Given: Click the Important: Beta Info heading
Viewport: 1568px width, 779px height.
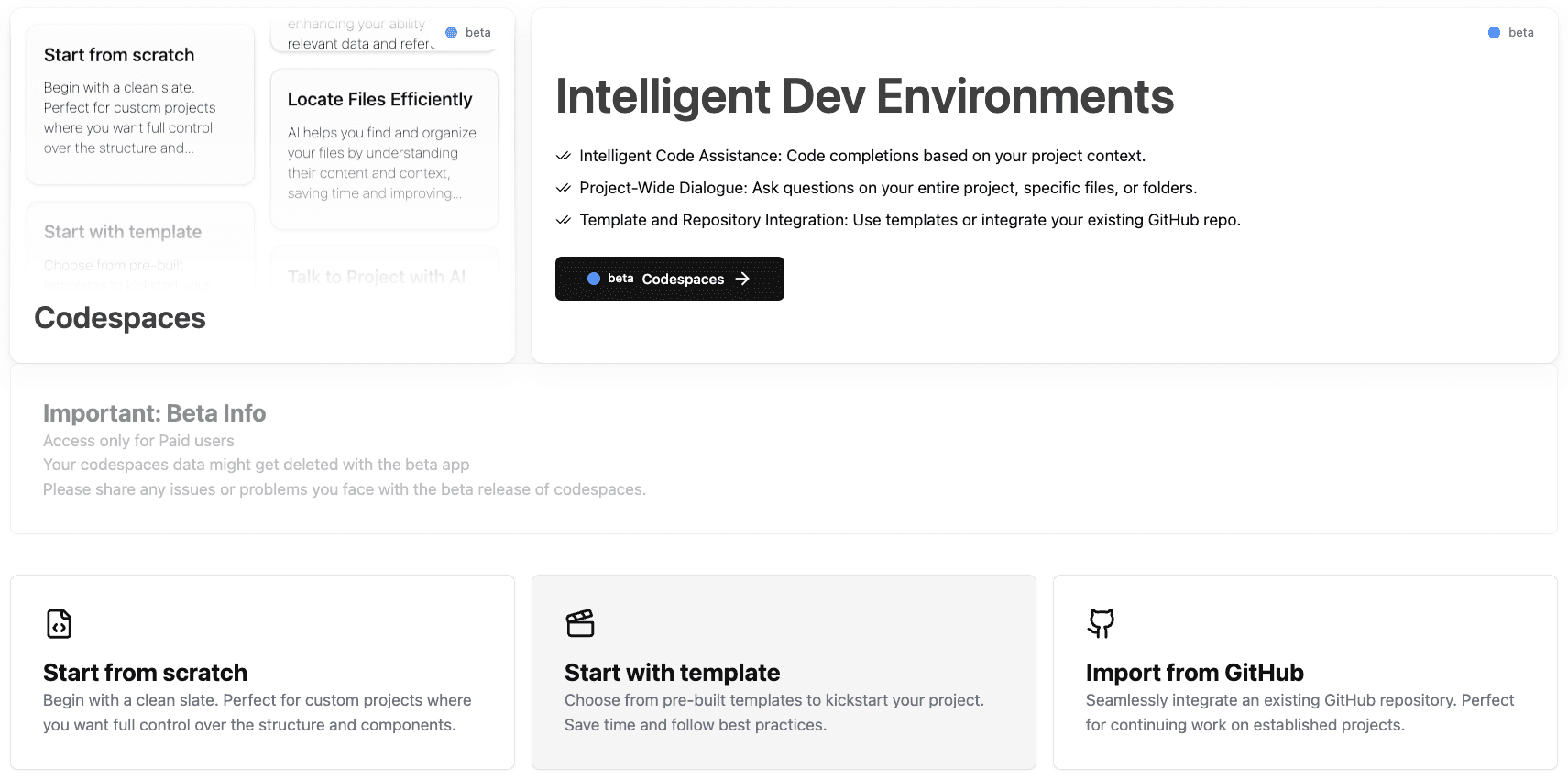Looking at the screenshot, I should click(154, 413).
